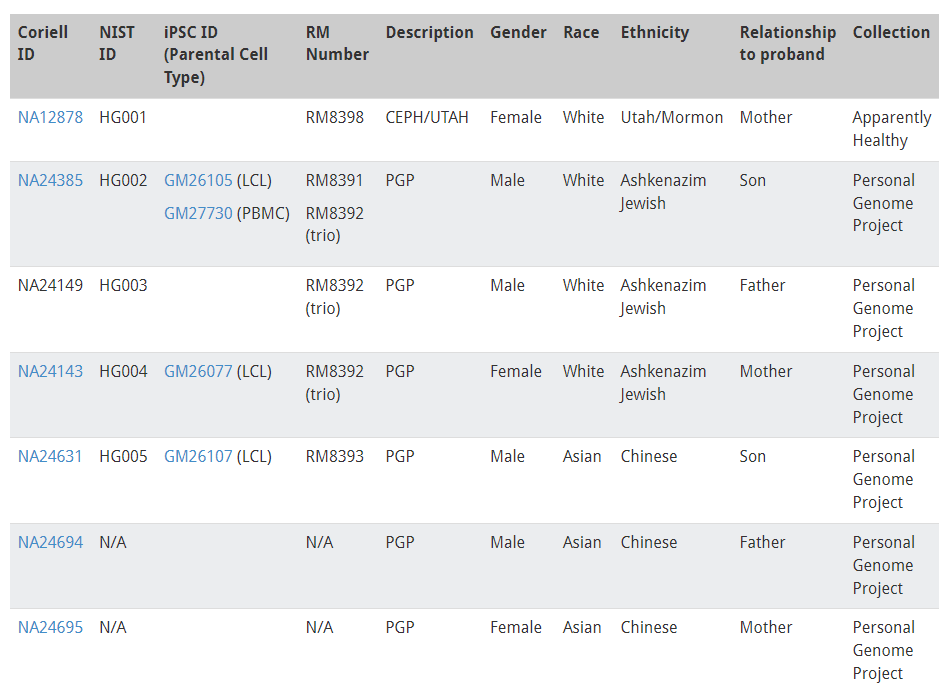Open the GM26107 iPSC link
Viewport: 949px width, 696px height.
pos(198,456)
